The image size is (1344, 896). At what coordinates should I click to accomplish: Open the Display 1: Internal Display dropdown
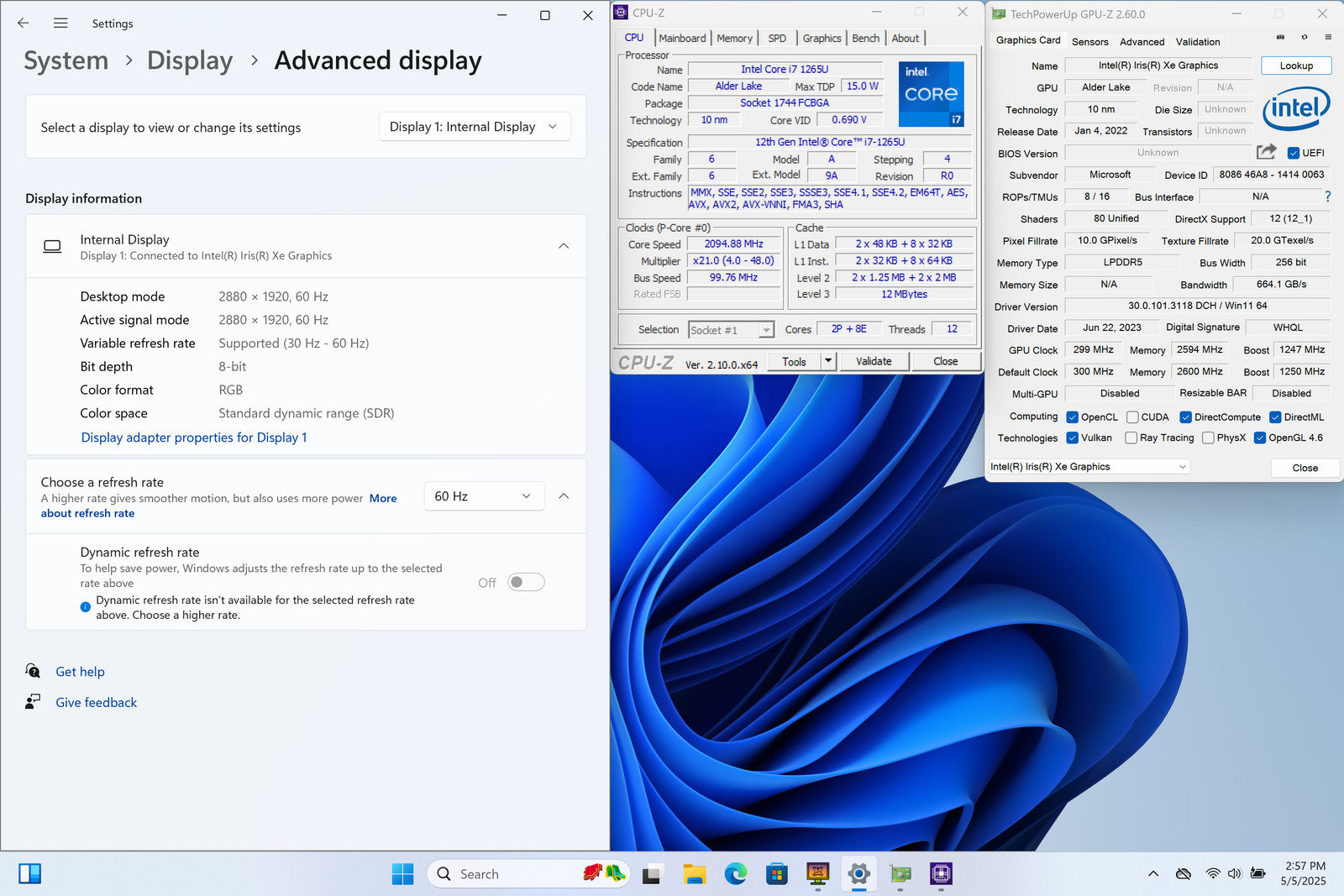tap(475, 127)
